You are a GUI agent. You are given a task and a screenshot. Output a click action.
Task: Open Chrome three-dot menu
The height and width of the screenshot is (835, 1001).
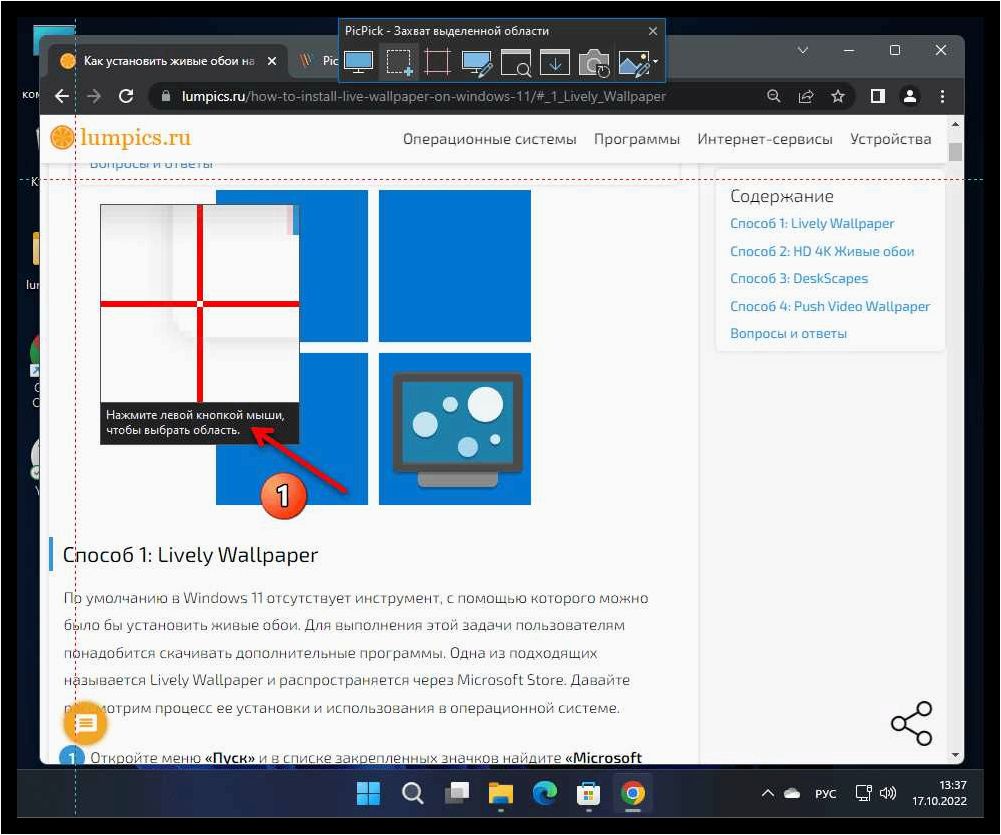[942, 96]
